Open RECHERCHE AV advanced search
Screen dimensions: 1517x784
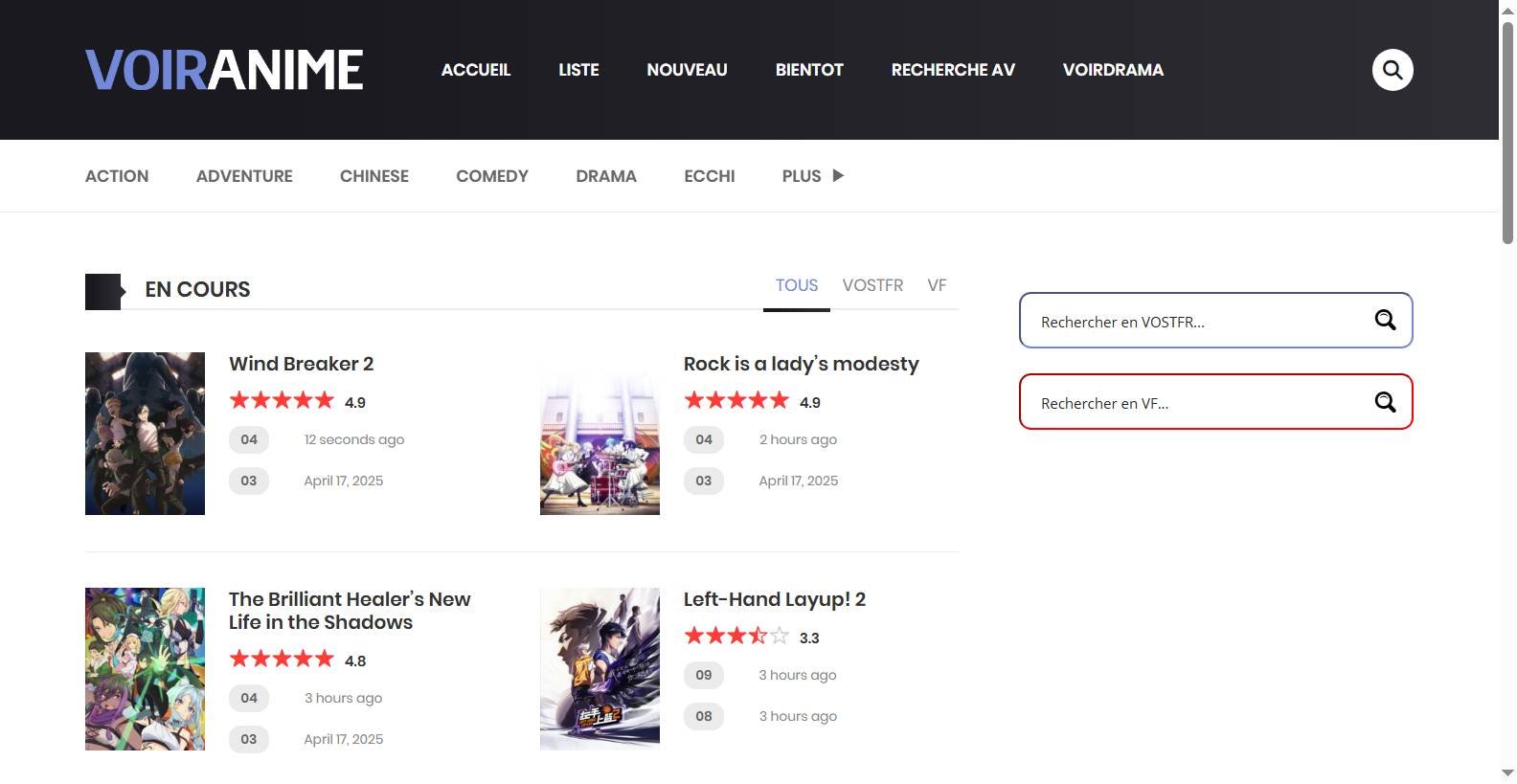953,70
